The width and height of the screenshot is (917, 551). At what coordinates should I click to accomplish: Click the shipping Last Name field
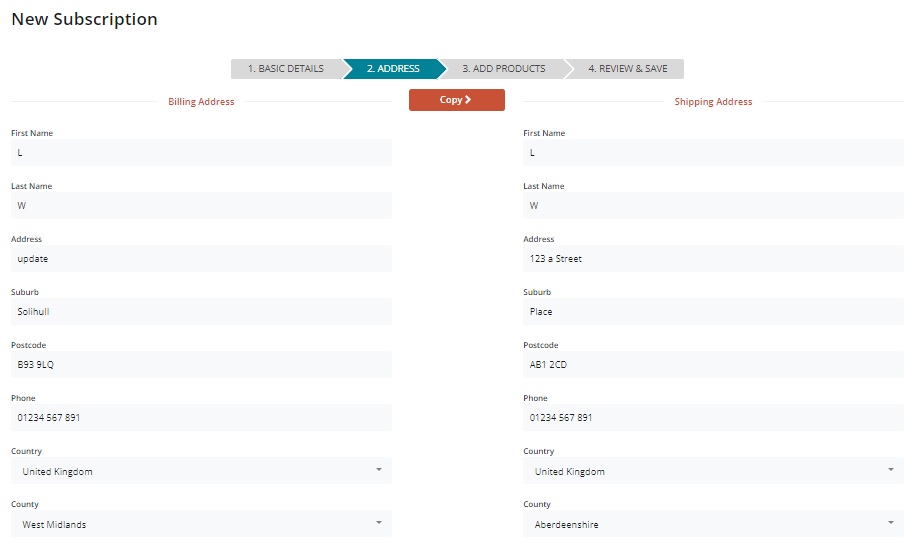tap(713, 206)
